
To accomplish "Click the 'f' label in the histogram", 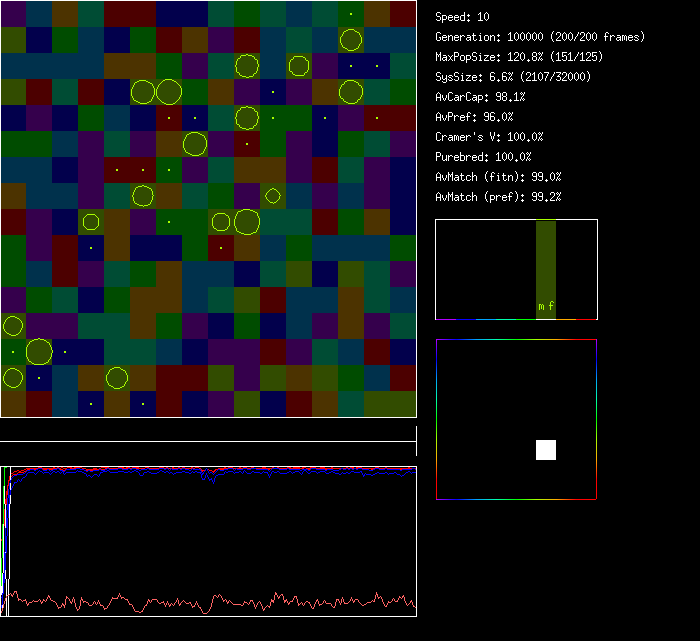I will [551, 306].
